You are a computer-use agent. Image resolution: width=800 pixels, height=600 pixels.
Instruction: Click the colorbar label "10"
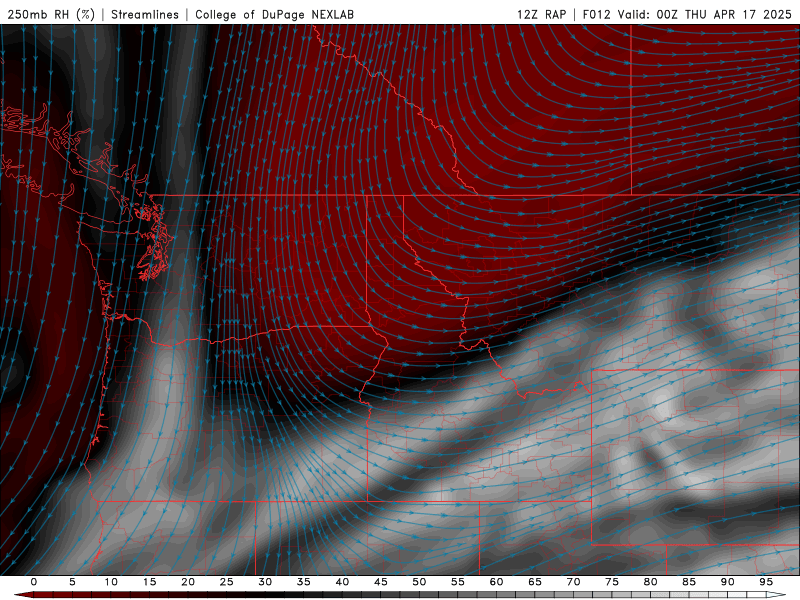111,582
